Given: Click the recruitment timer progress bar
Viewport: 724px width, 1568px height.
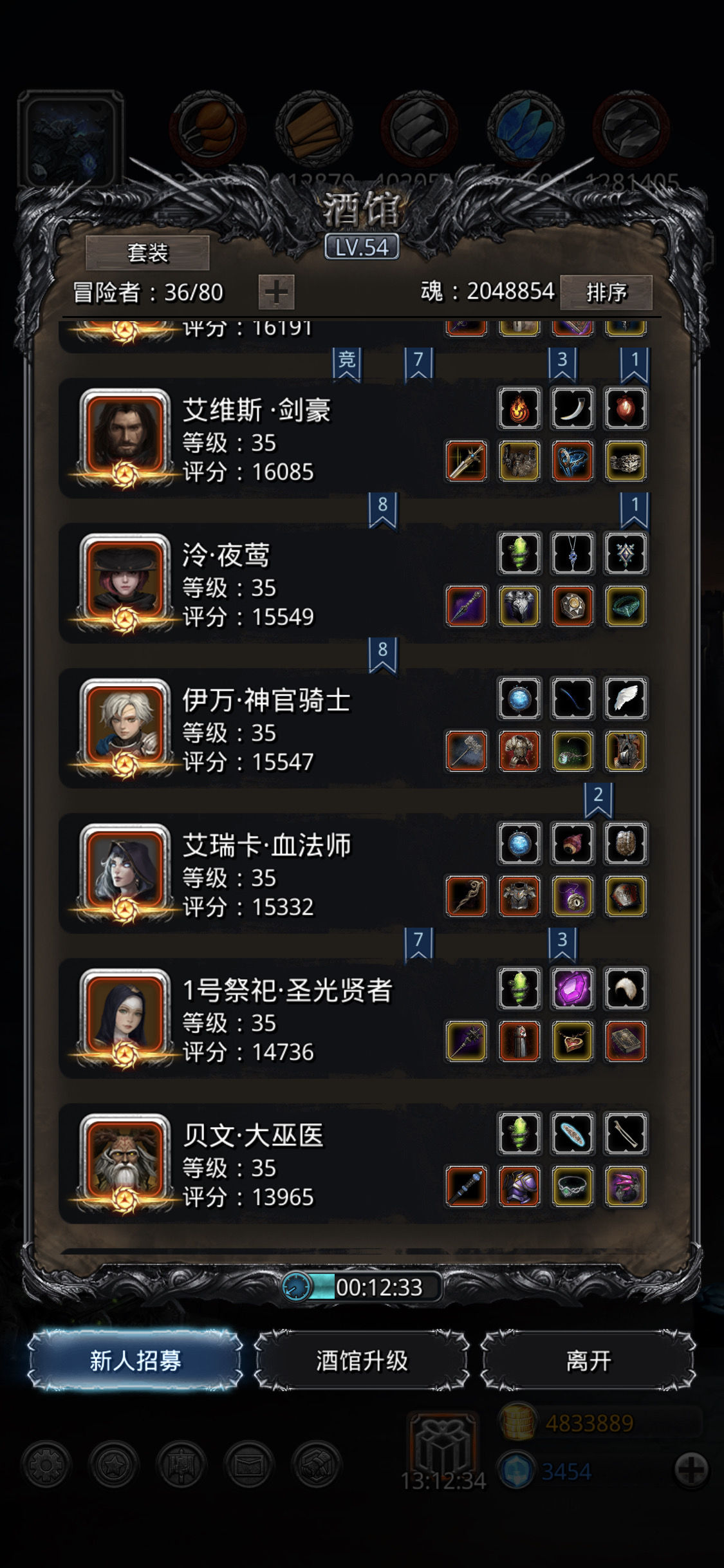Looking at the screenshot, I should pos(362,1287).
